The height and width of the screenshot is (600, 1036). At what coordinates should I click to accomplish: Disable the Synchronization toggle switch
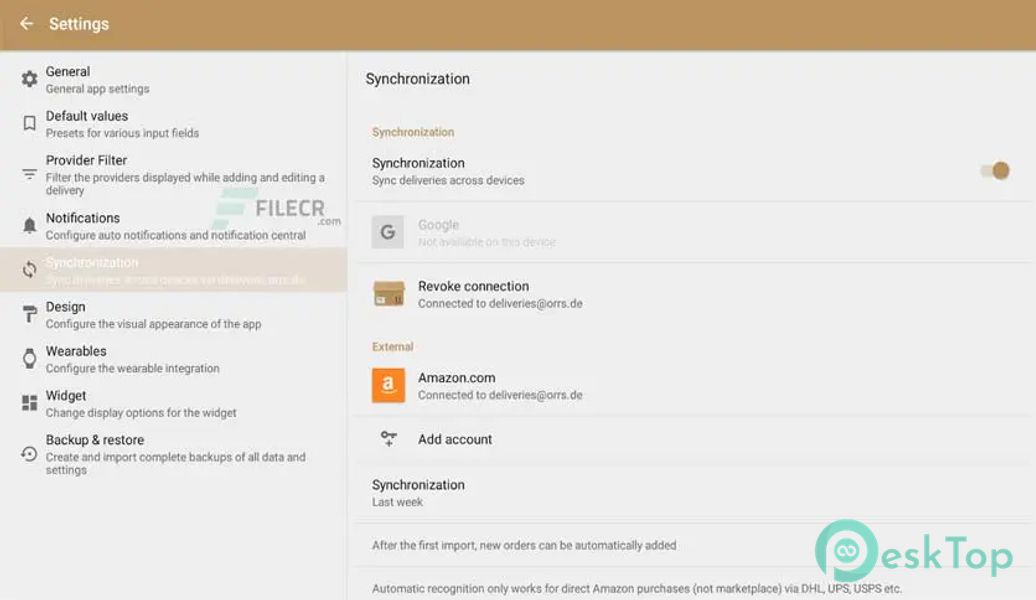(994, 171)
